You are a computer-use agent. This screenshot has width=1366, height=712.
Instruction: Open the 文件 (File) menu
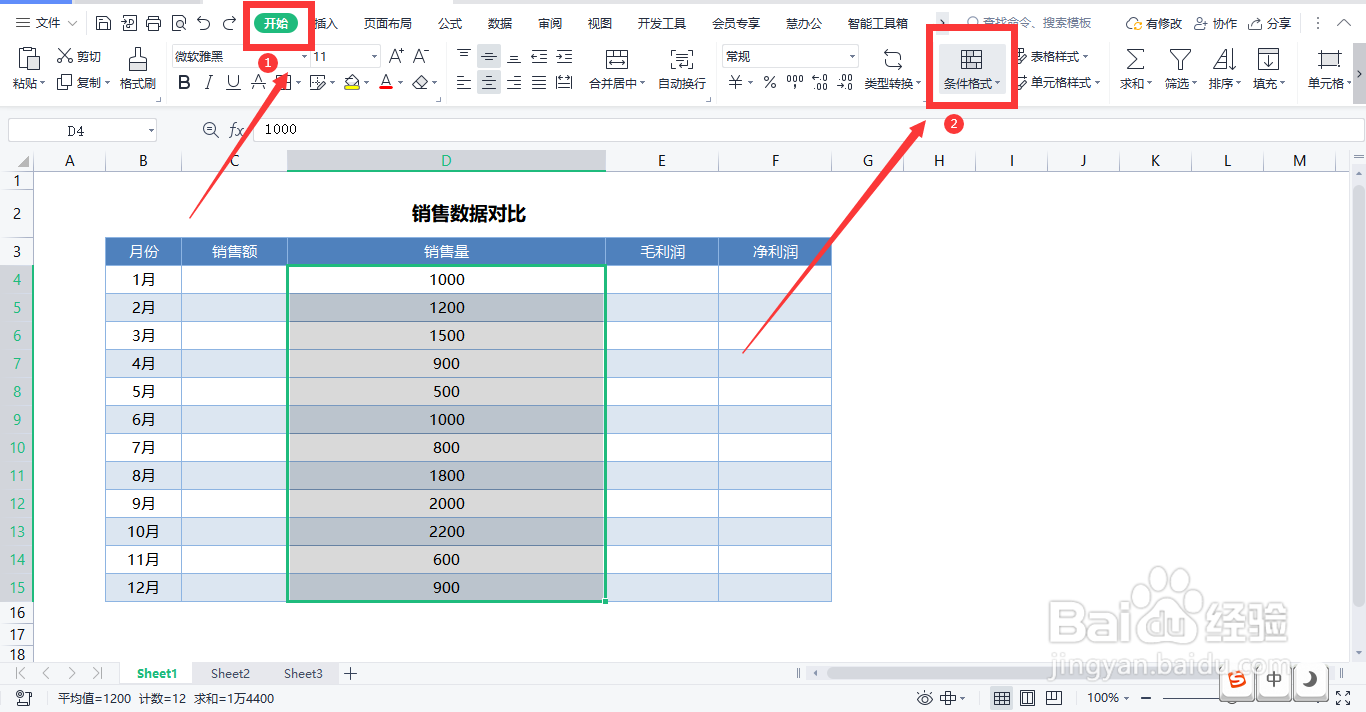[x=47, y=23]
